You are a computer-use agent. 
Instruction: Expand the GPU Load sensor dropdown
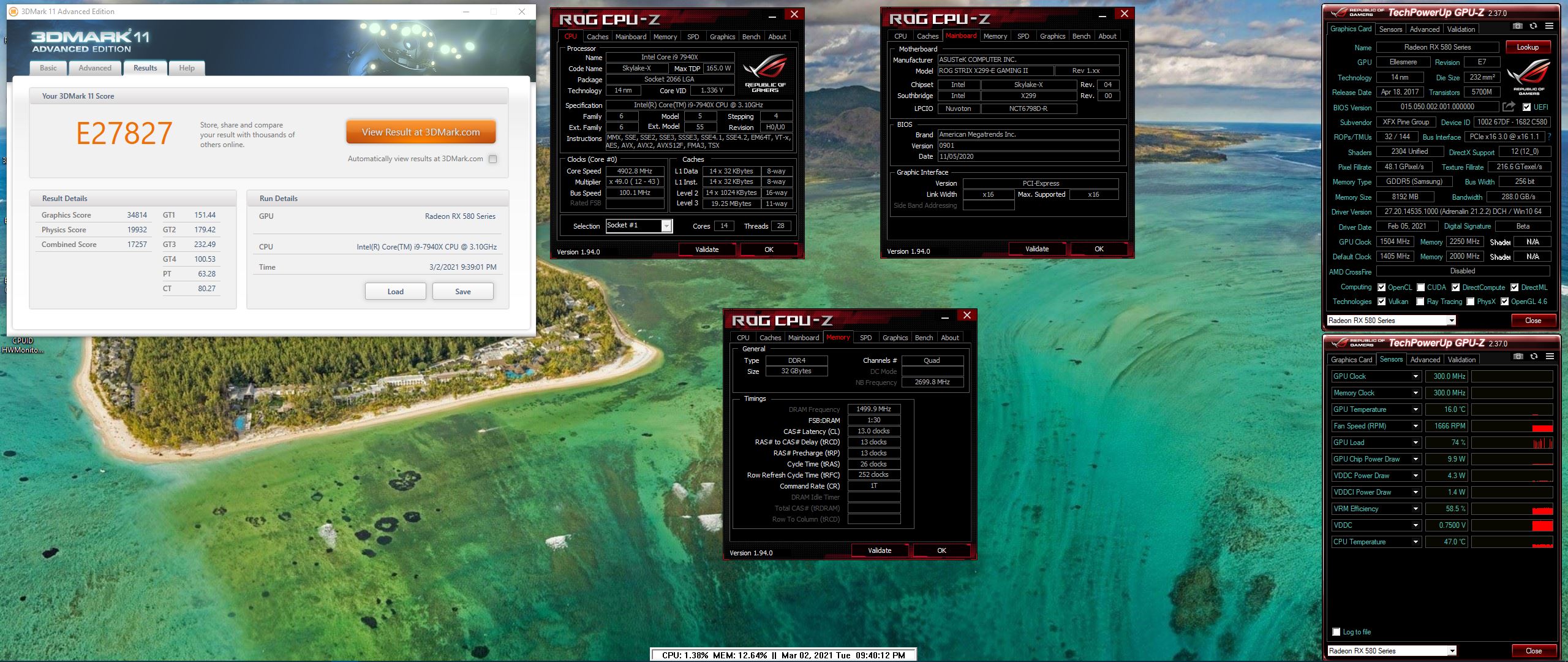[x=1415, y=443]
